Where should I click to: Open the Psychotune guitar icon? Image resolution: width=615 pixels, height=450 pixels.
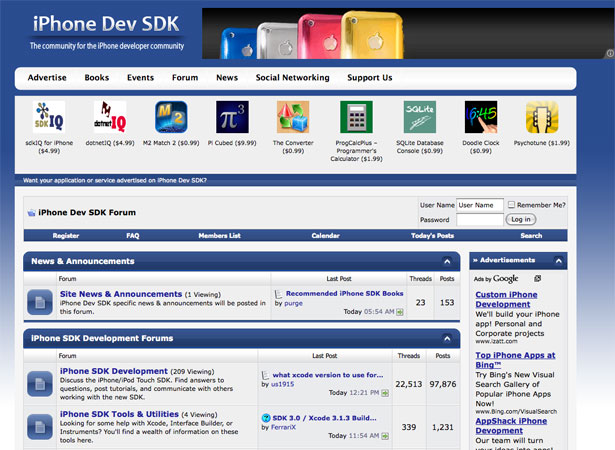point(542,117)
